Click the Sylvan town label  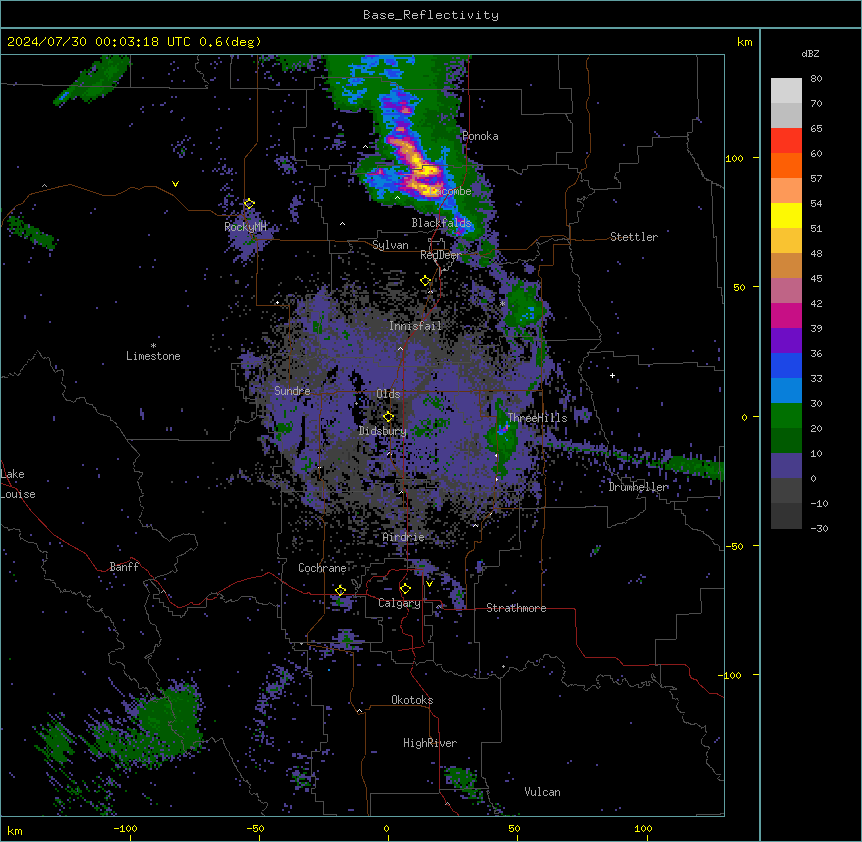[390, 245]
